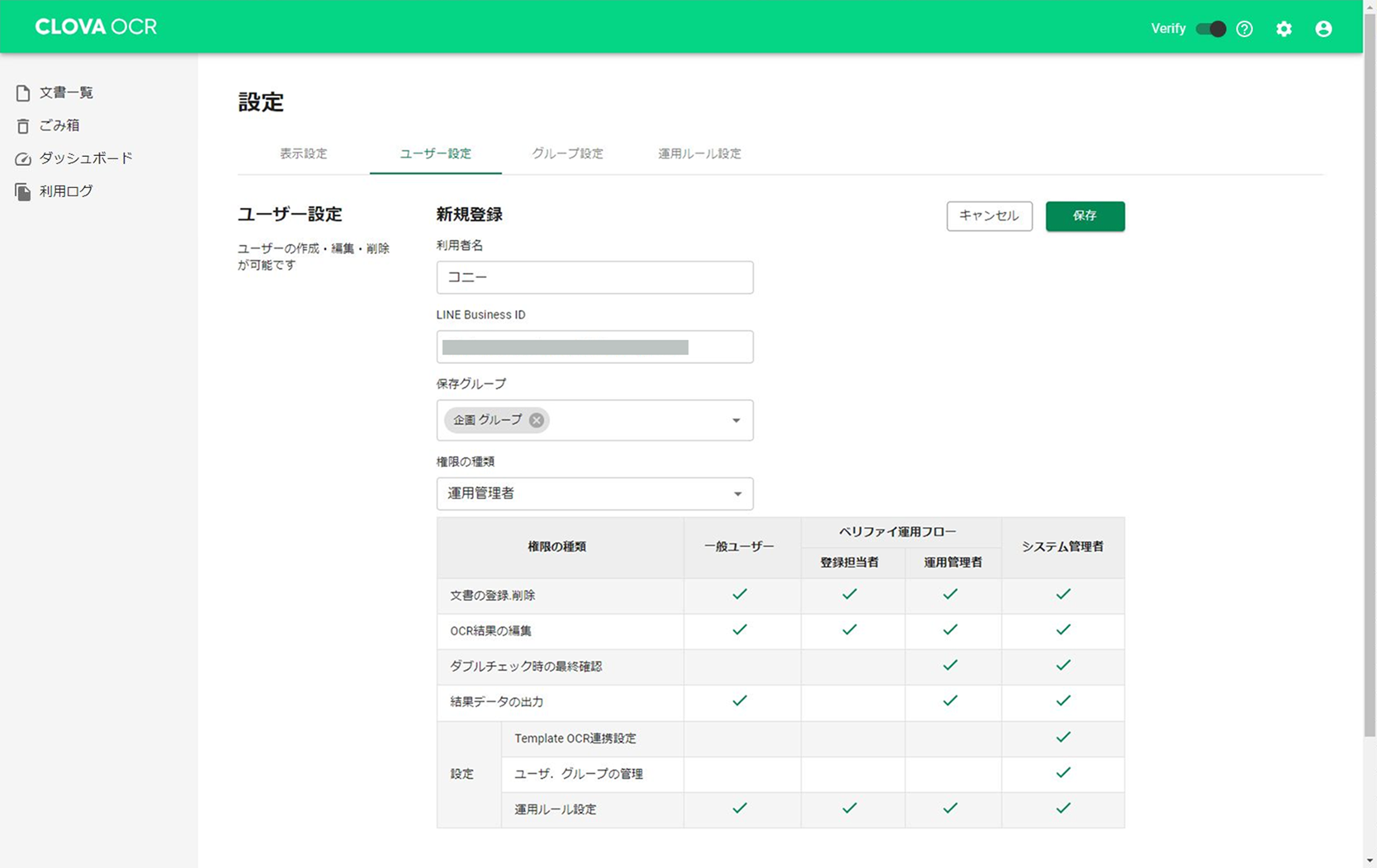This screenshot has width=1377, height=868.
Task: Click the LINE Business ID field
Action: tap(594, 347)
